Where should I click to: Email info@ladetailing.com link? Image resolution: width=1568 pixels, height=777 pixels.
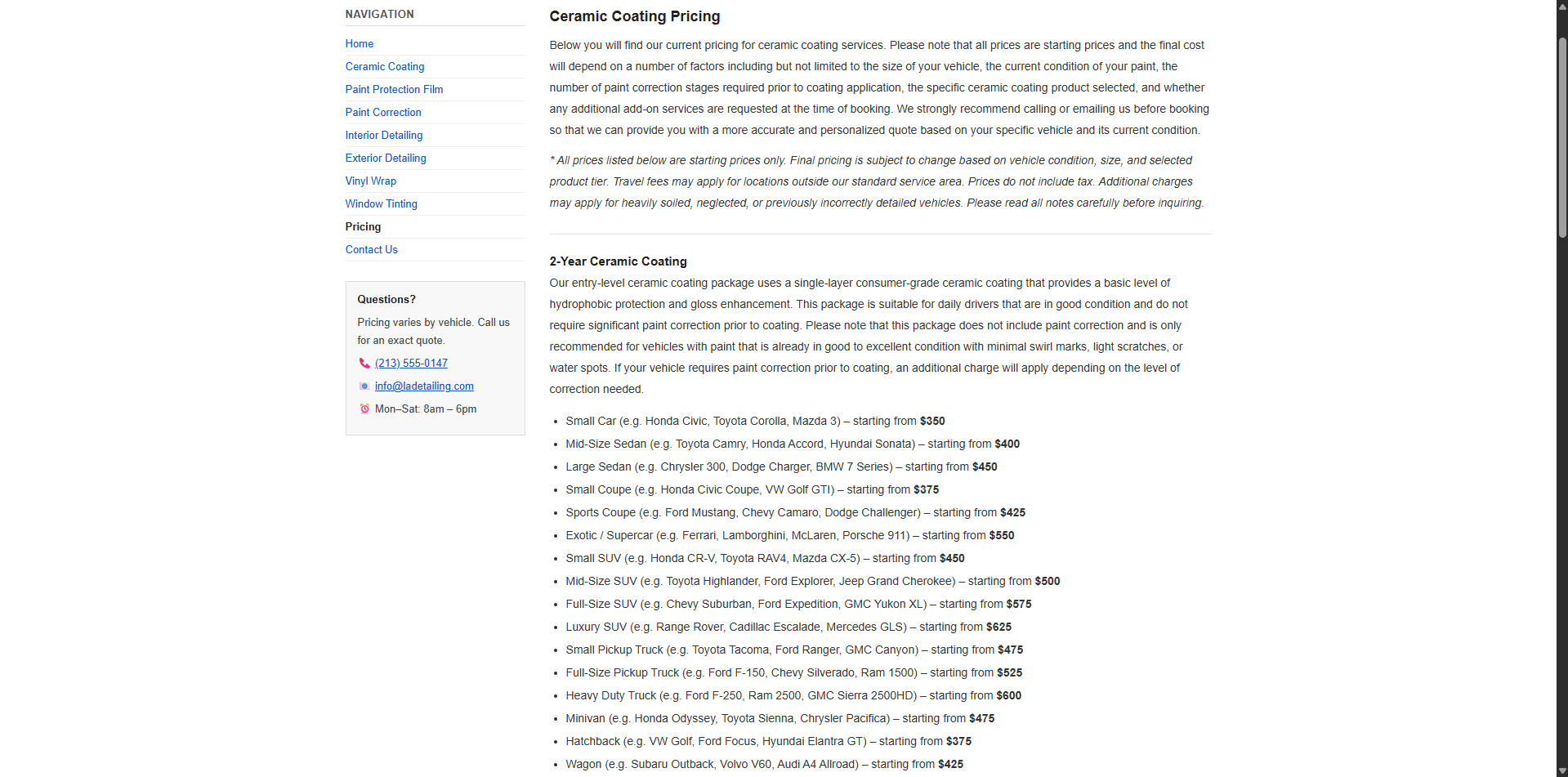pos(424,386)
